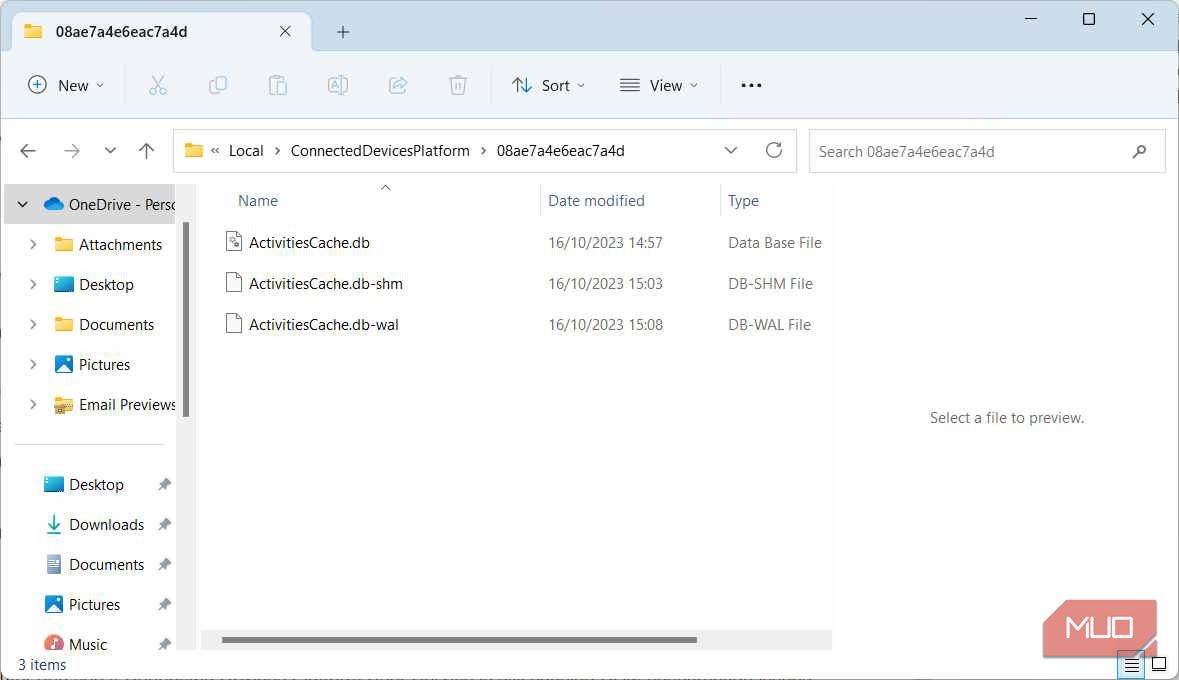
Task: Navigate up one level with the up arrow
Action: tap(146, 150)
